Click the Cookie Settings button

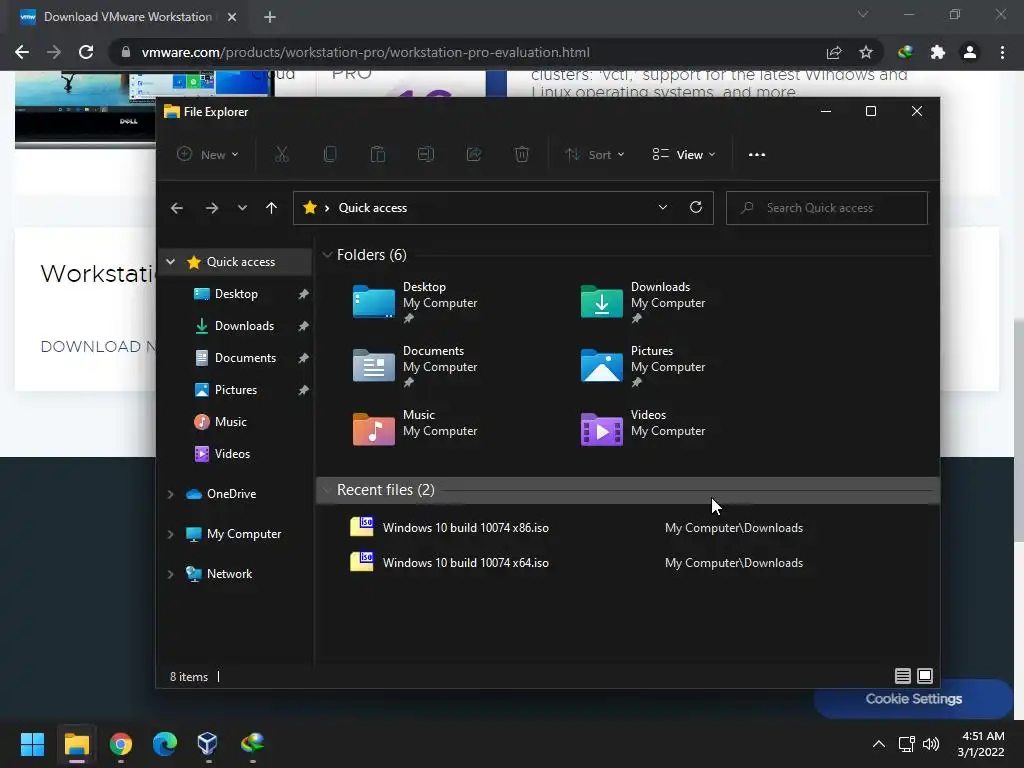[x=913, y=699]
